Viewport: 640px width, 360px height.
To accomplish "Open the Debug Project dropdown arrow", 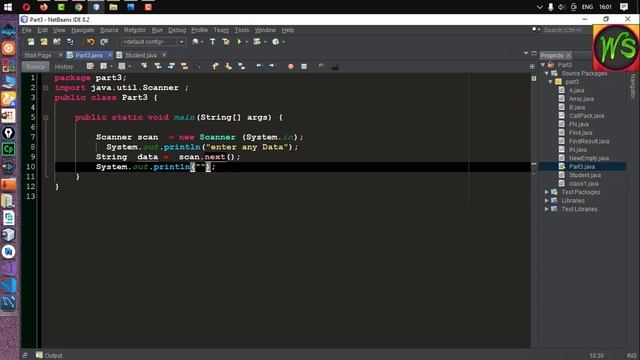I will [265, 42].
